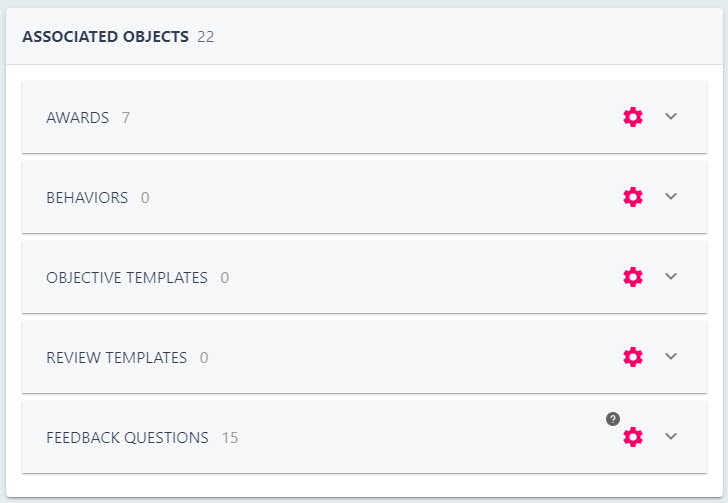Expand the Awards section chevron

(671, 116)
